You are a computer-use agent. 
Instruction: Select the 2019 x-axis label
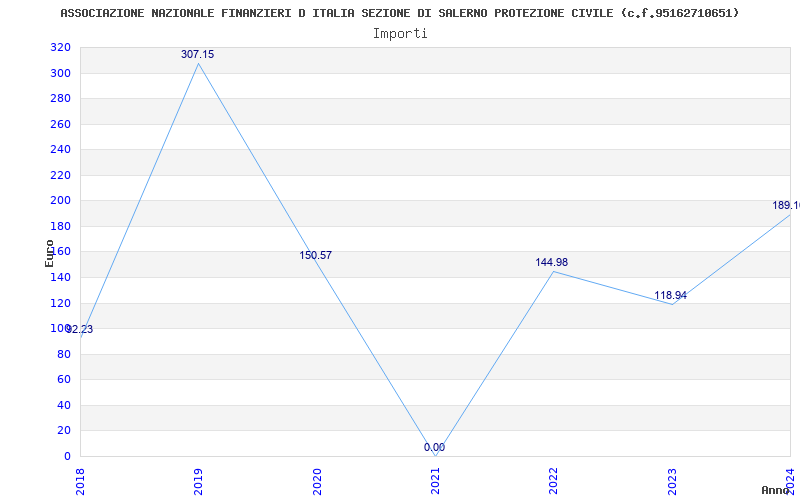[198, 480]
